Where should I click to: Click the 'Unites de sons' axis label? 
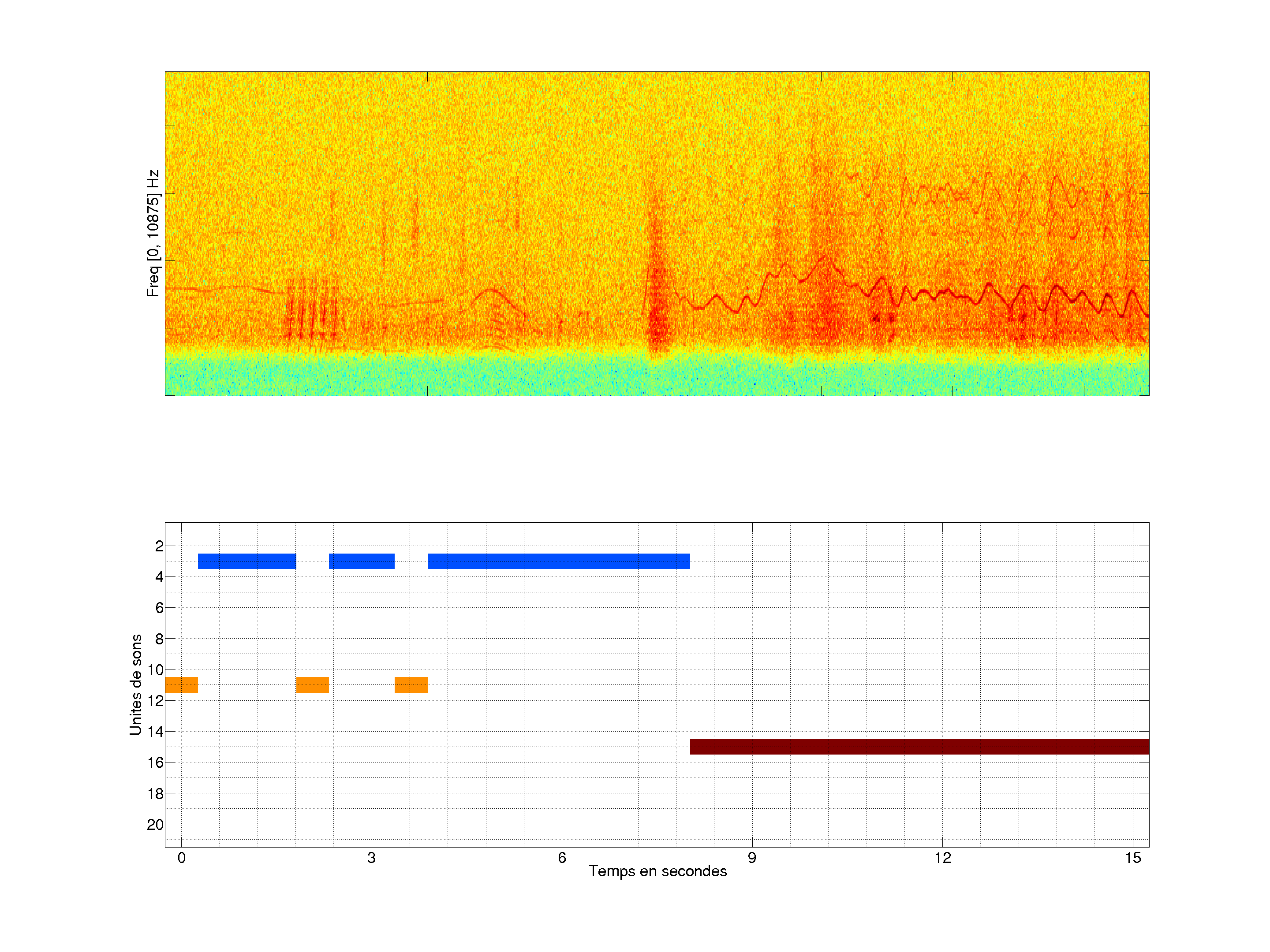135,684
